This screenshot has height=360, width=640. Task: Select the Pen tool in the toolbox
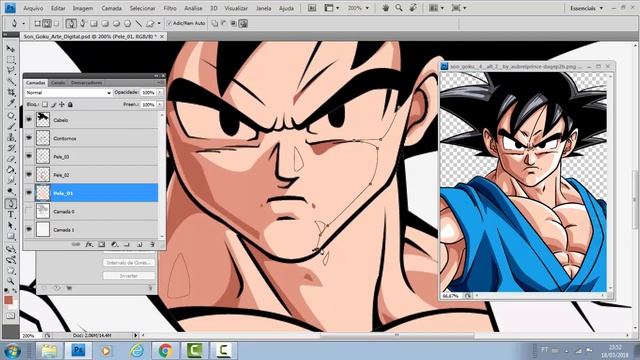[x=11, y=203]
